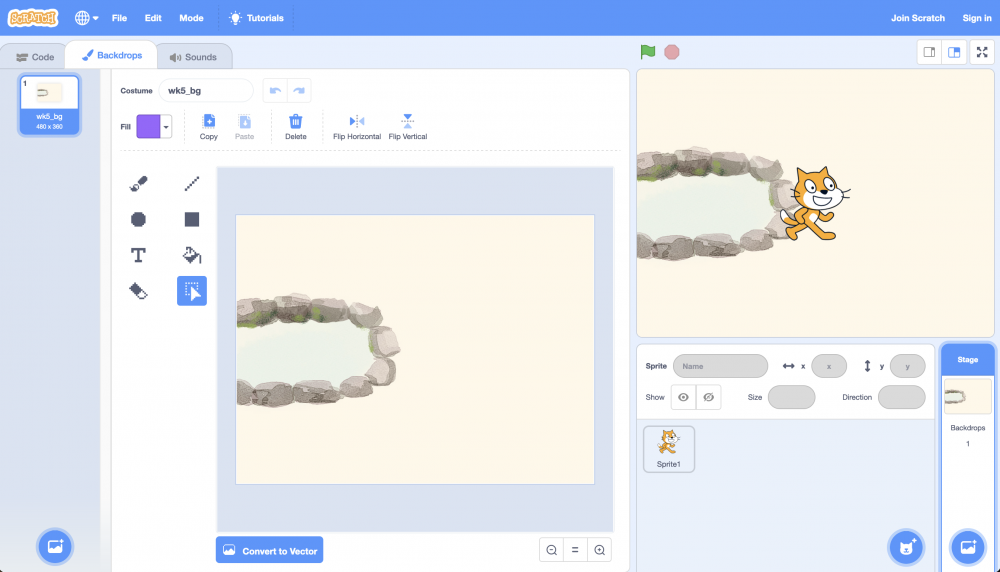Enter full screen stage mode

pyautogui.click(x=982, y=52)
